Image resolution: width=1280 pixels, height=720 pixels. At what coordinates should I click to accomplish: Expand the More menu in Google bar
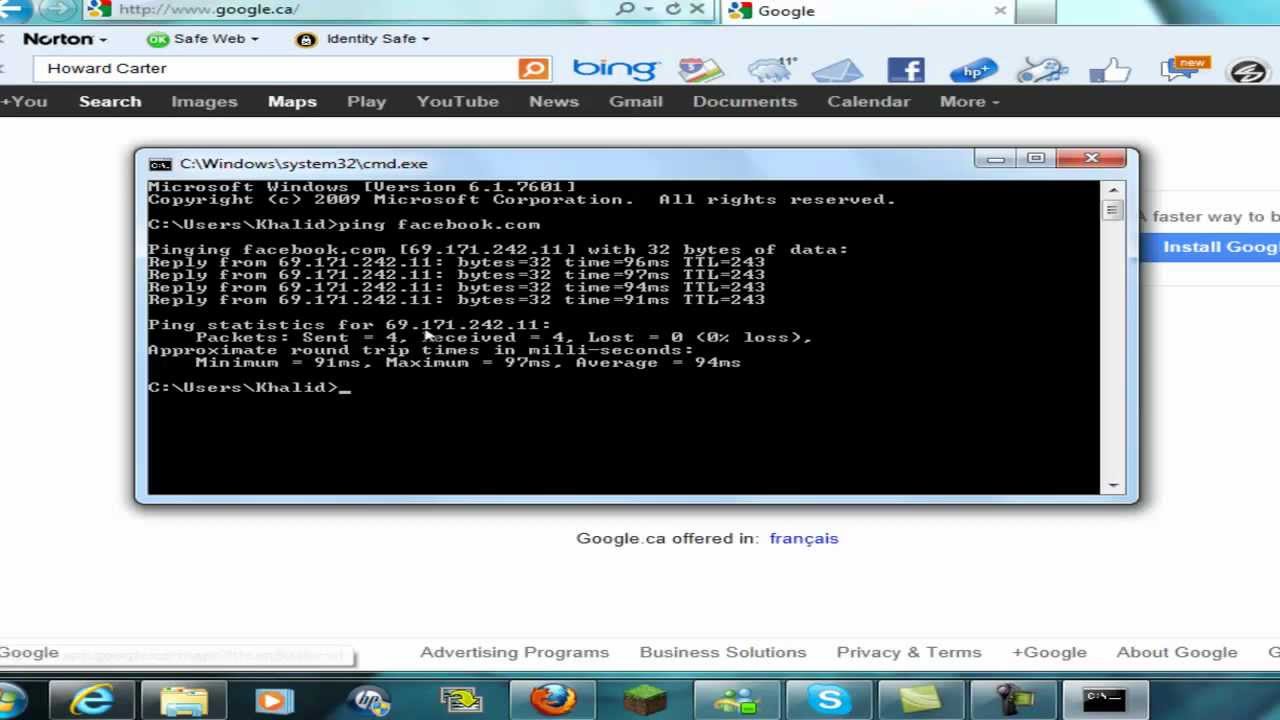click(969, 101)
